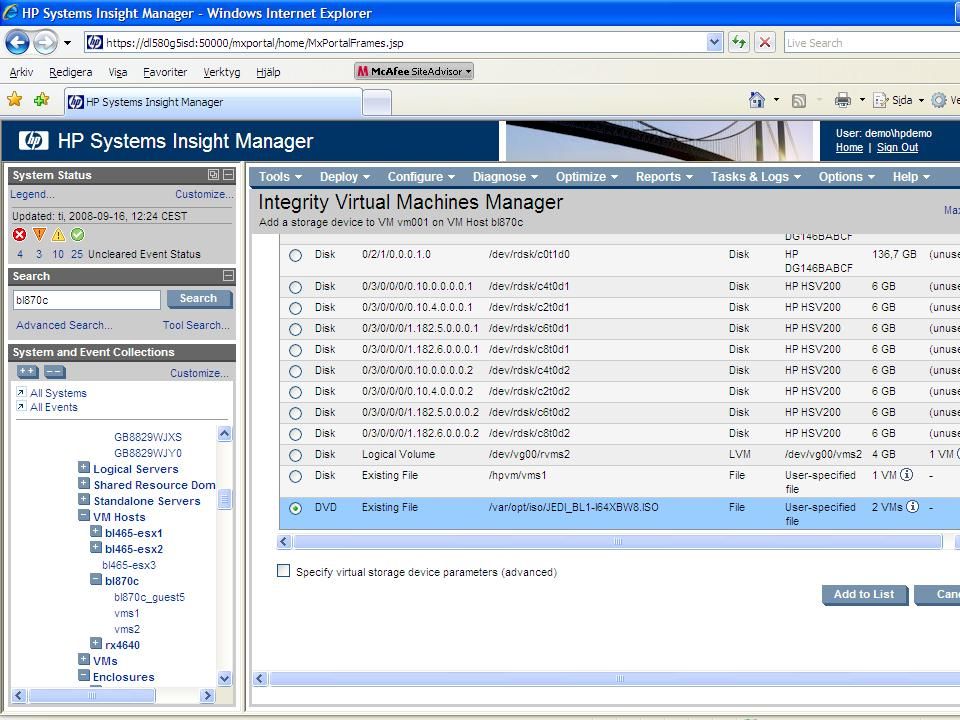Expand the bl465-esx2 host node
Viewport: 960px width, 720px height.
tap(96, 547)
